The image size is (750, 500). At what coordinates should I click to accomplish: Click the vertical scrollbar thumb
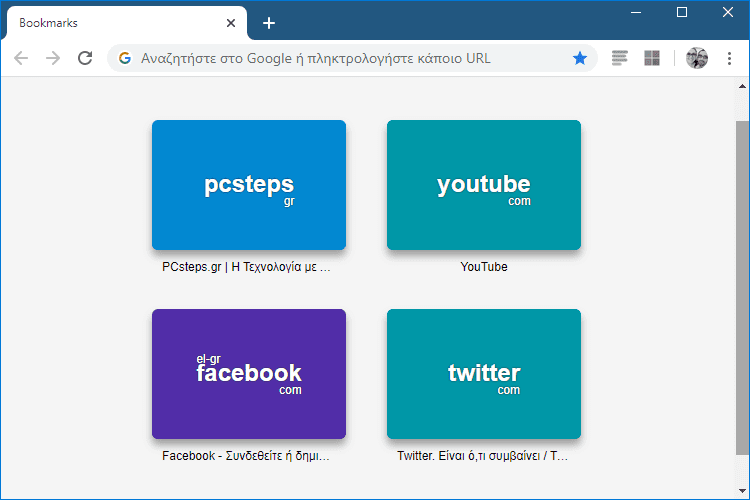click(742, 288)
